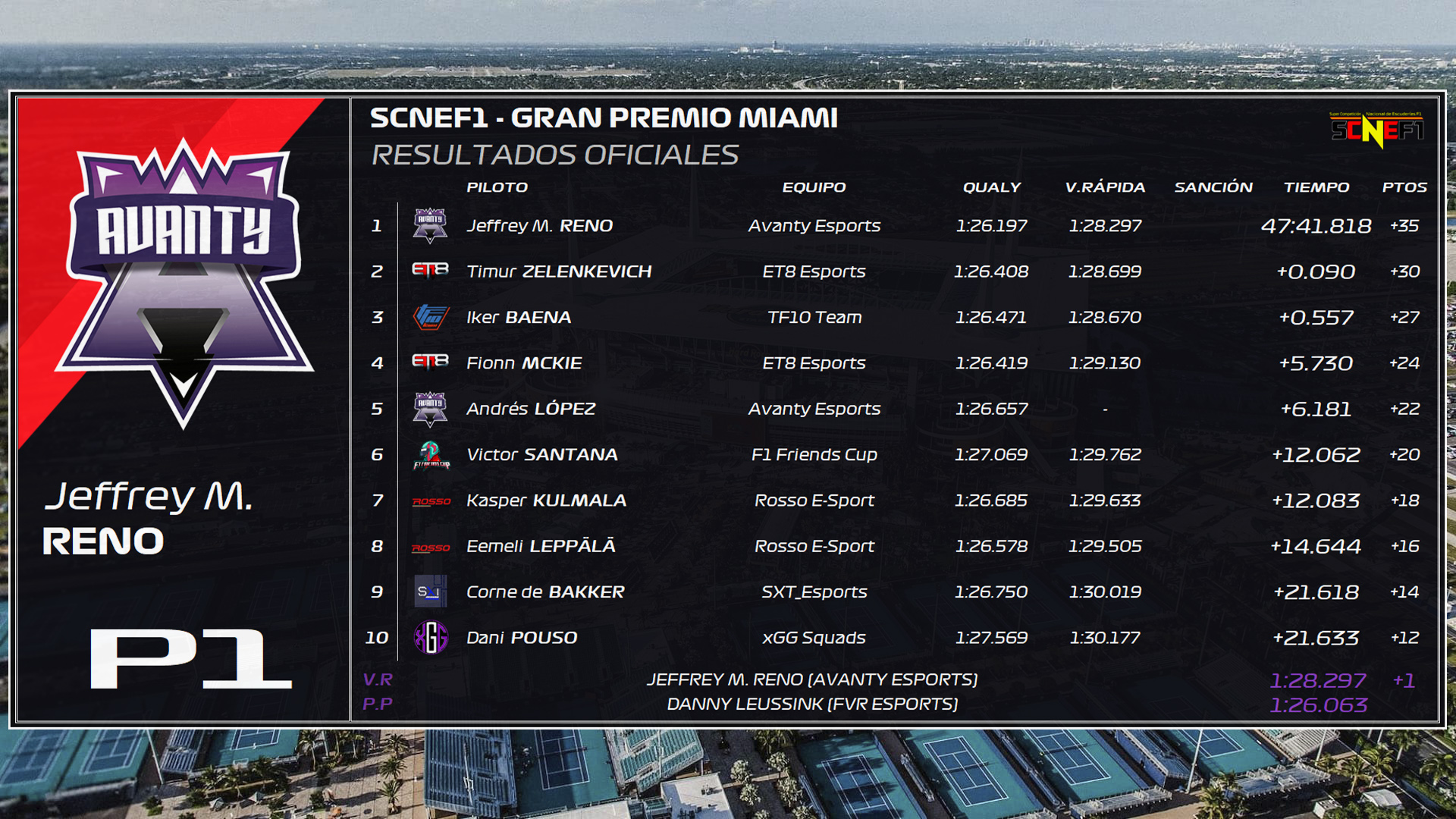
Task: Click the ET8 logo next to Timur Zelenkevich
Action: click(x=430, y=270)
